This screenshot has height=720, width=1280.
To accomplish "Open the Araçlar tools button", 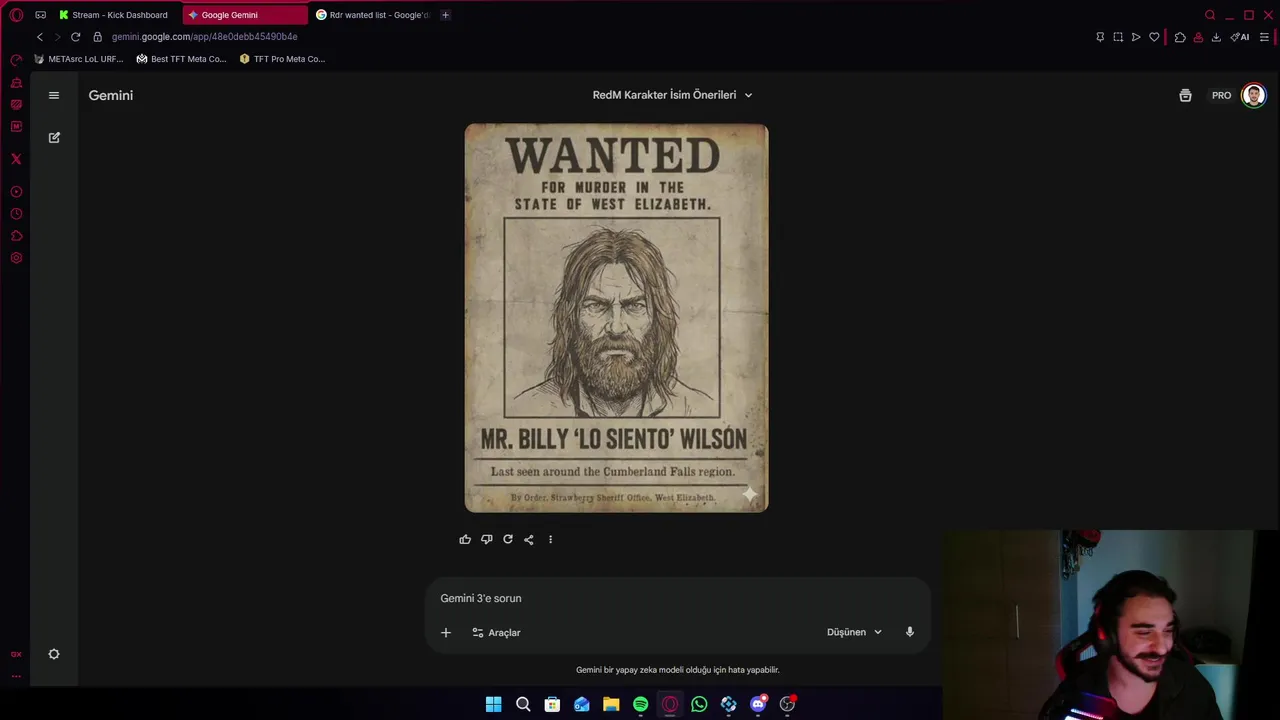I will pos(496,632).
